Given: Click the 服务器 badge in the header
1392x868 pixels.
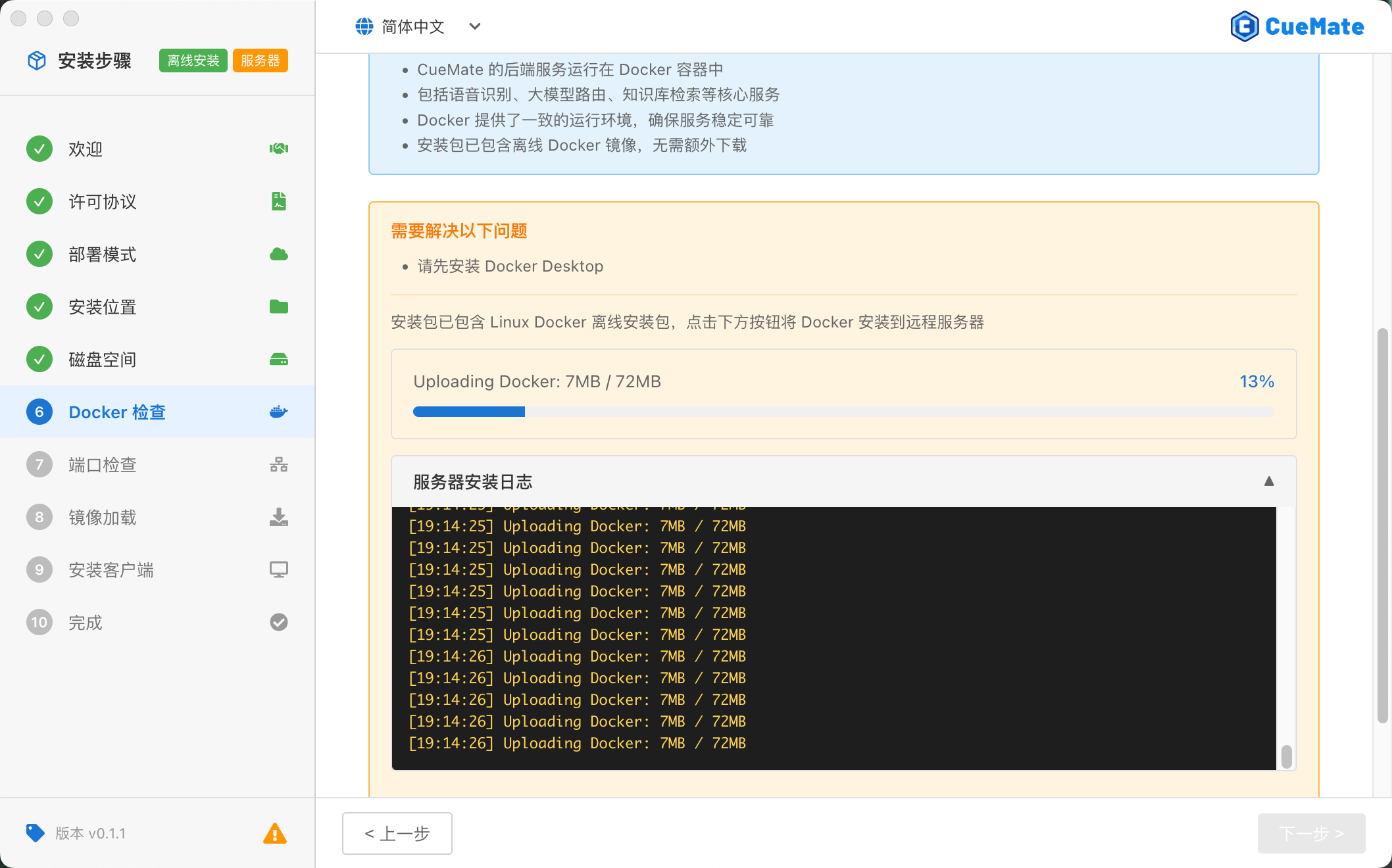Looking at the screenshot, I should [260, 60].
